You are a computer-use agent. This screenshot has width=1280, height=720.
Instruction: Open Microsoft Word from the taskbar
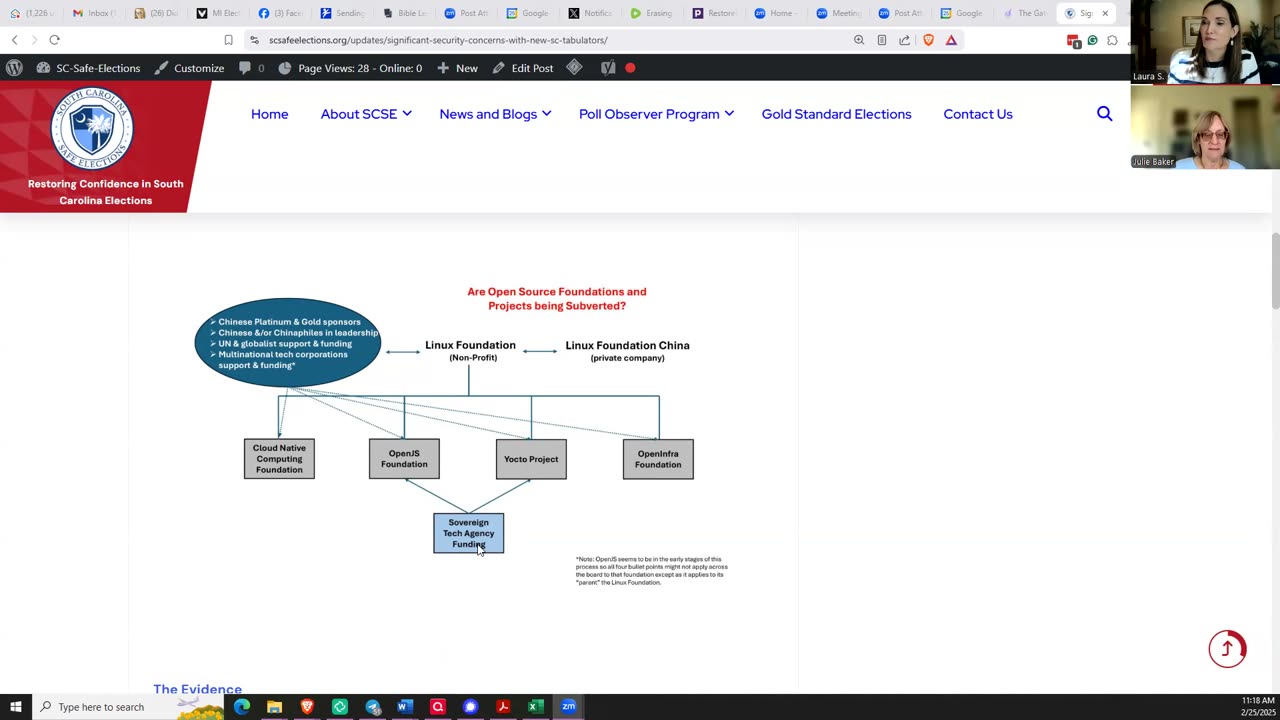coord(405,707)
